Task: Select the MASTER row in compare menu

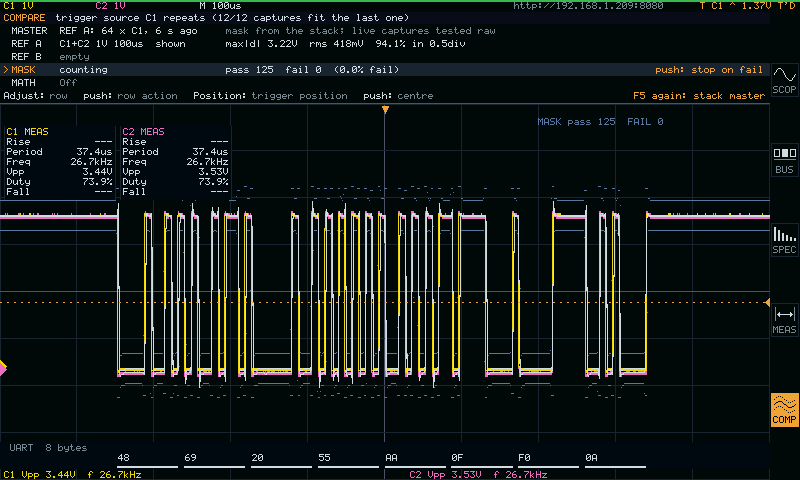Action: pyautogui.click(x=385, y=31)
